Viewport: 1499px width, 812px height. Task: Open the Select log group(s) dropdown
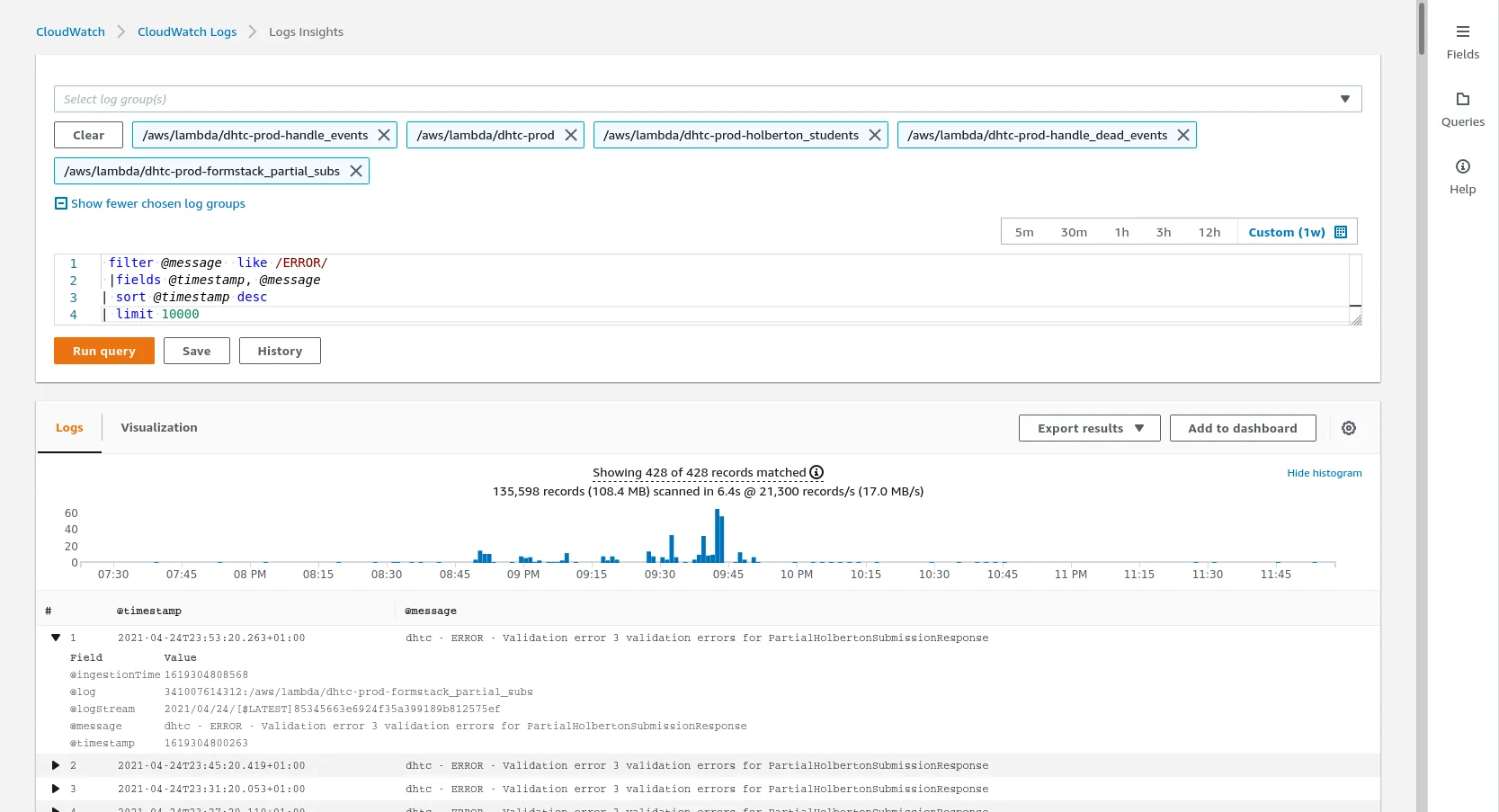coord(708,99)
